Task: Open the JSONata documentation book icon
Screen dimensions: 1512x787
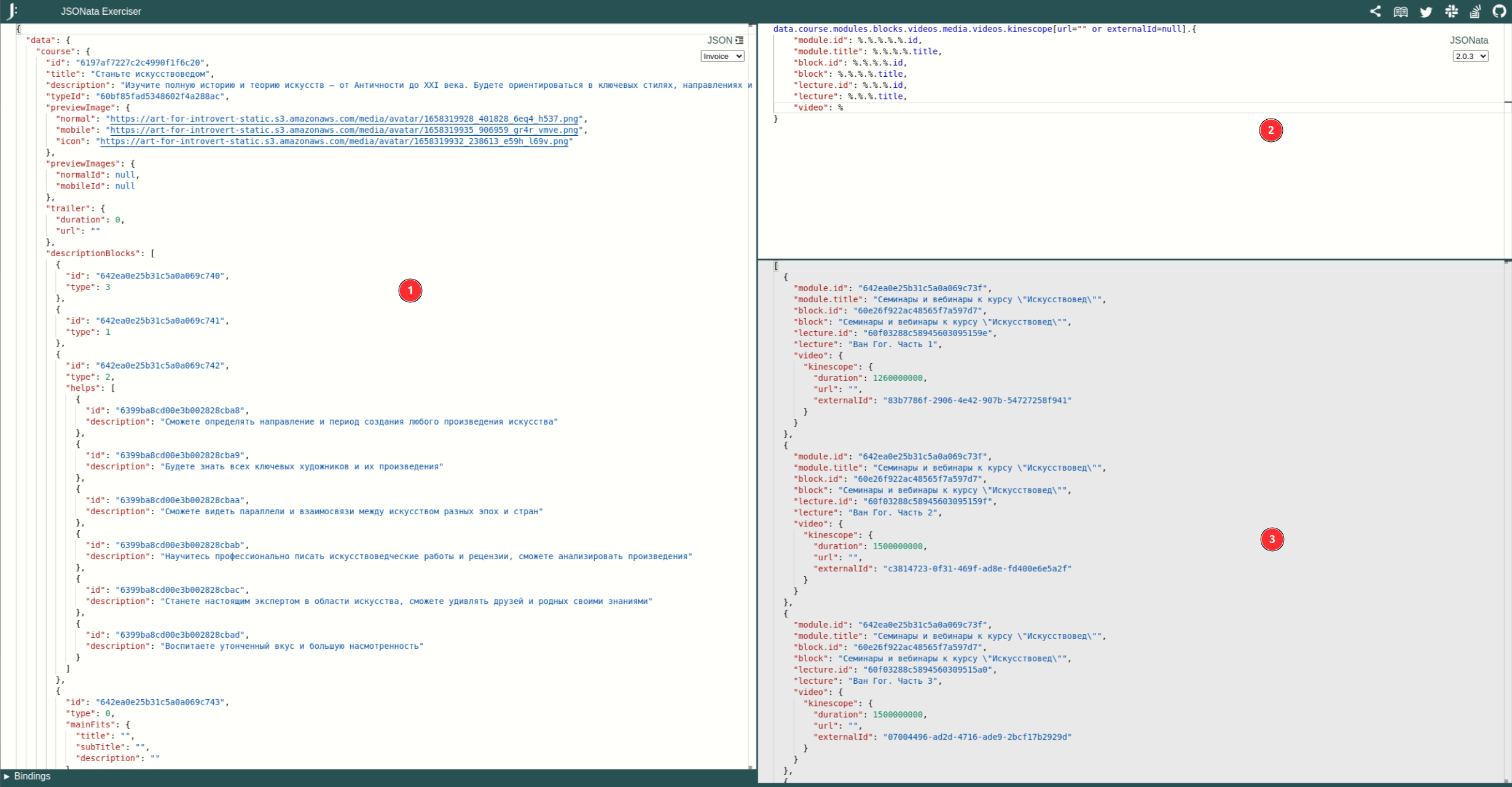Action: pyautogui.click(x=1401, y=12)
